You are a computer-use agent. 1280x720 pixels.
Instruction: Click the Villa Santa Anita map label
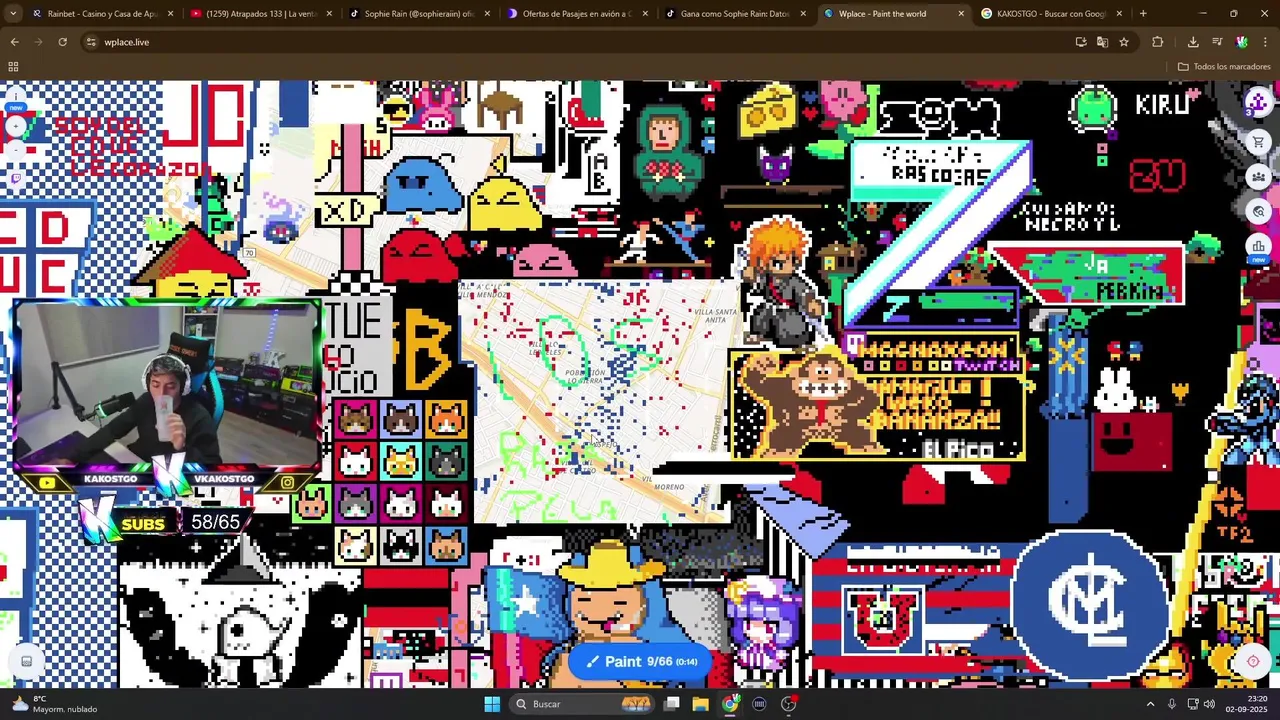715,316
